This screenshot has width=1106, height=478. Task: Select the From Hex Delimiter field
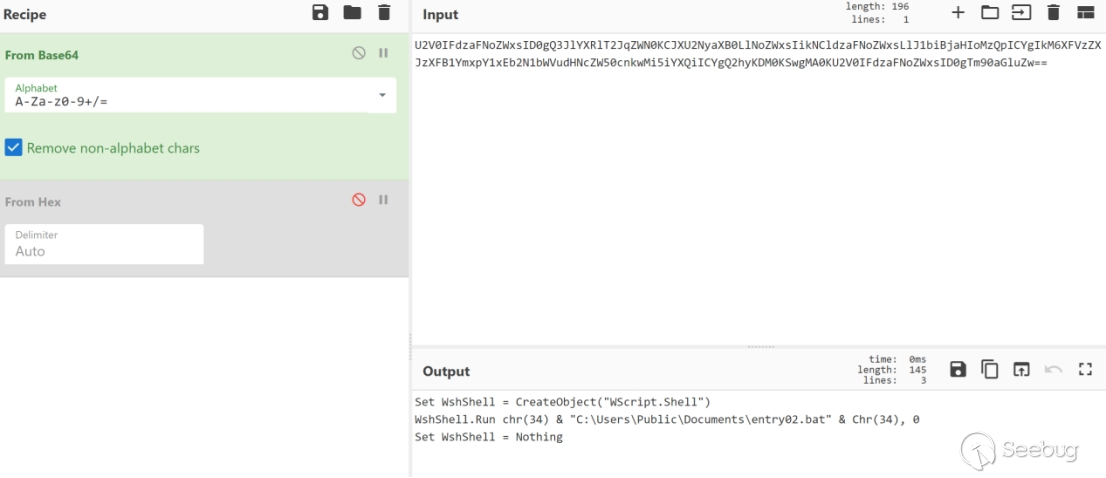pos(104,245)
